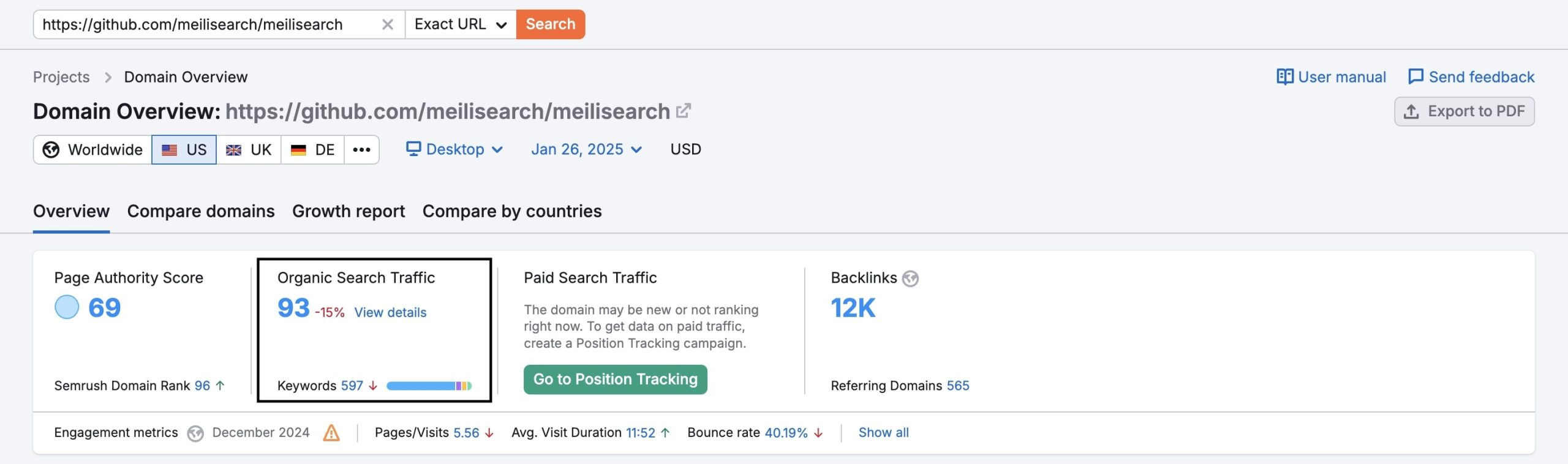The image size is (1568, 464).
Task: Click the December 2024 label
Action: (x=261, y=432)
